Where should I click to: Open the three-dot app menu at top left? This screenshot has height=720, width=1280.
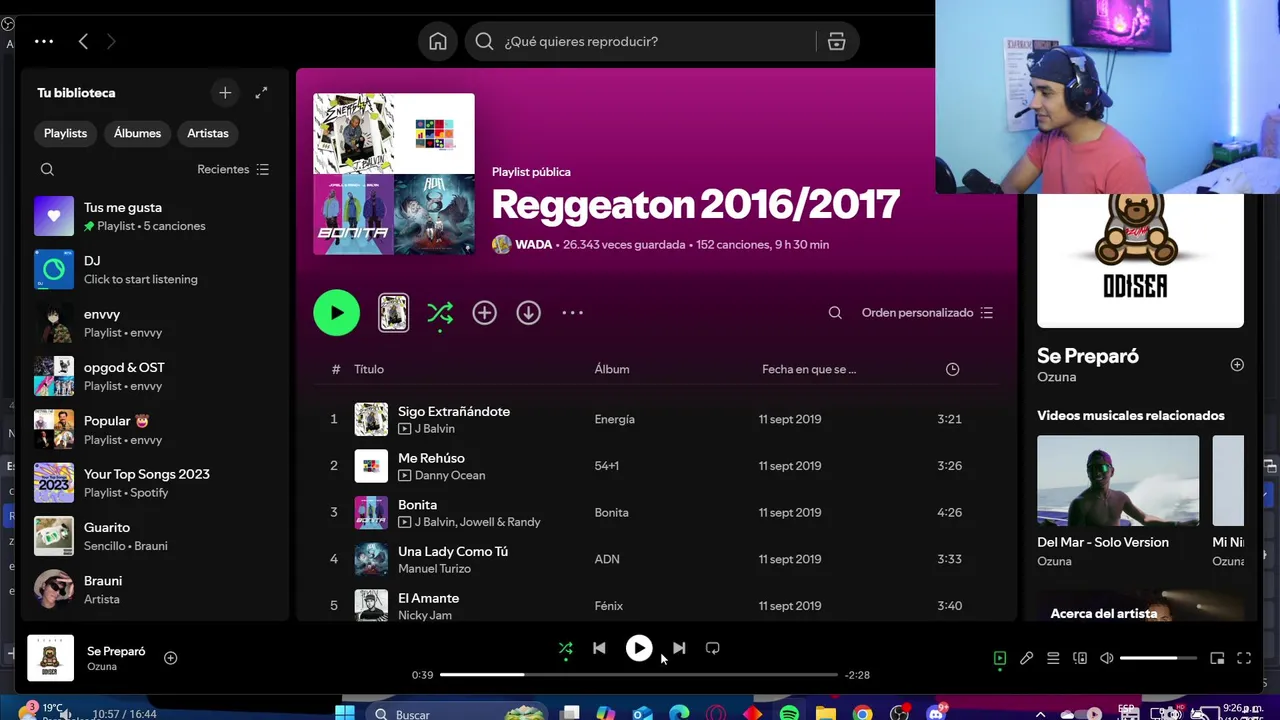[44, 41]
